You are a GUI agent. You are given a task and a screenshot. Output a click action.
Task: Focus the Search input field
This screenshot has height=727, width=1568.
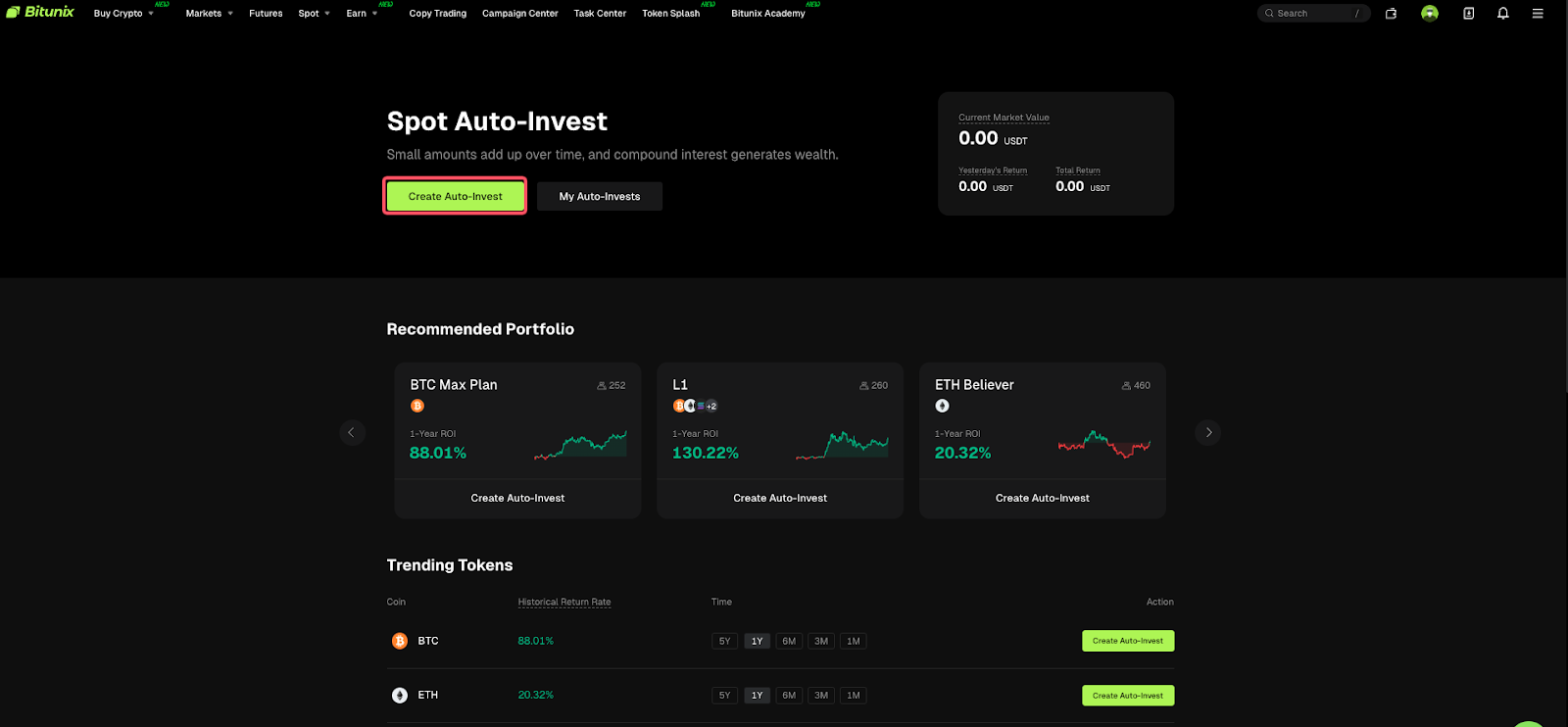[1313, 14]
